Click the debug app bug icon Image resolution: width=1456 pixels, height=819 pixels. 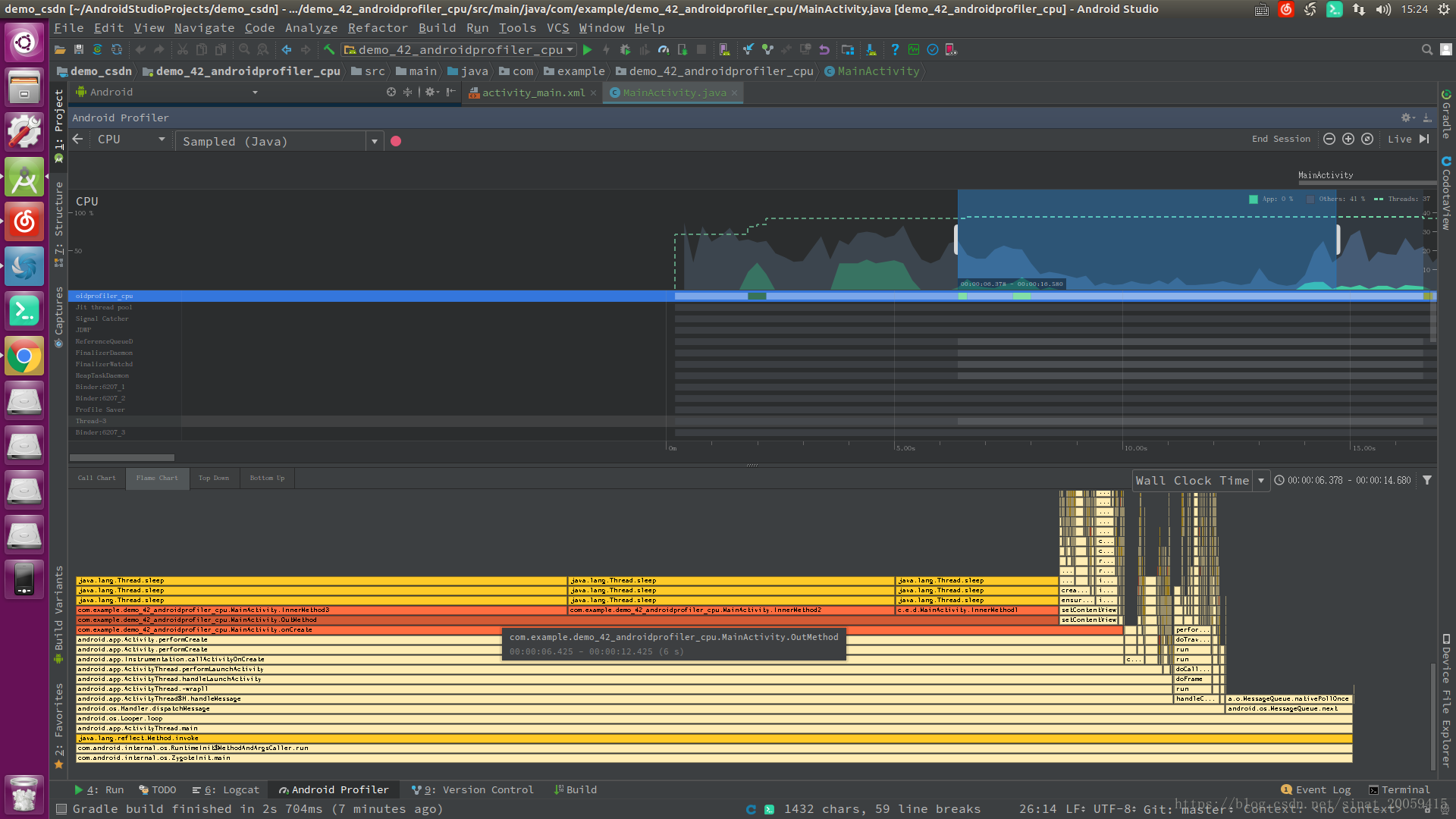coord(625,50)
